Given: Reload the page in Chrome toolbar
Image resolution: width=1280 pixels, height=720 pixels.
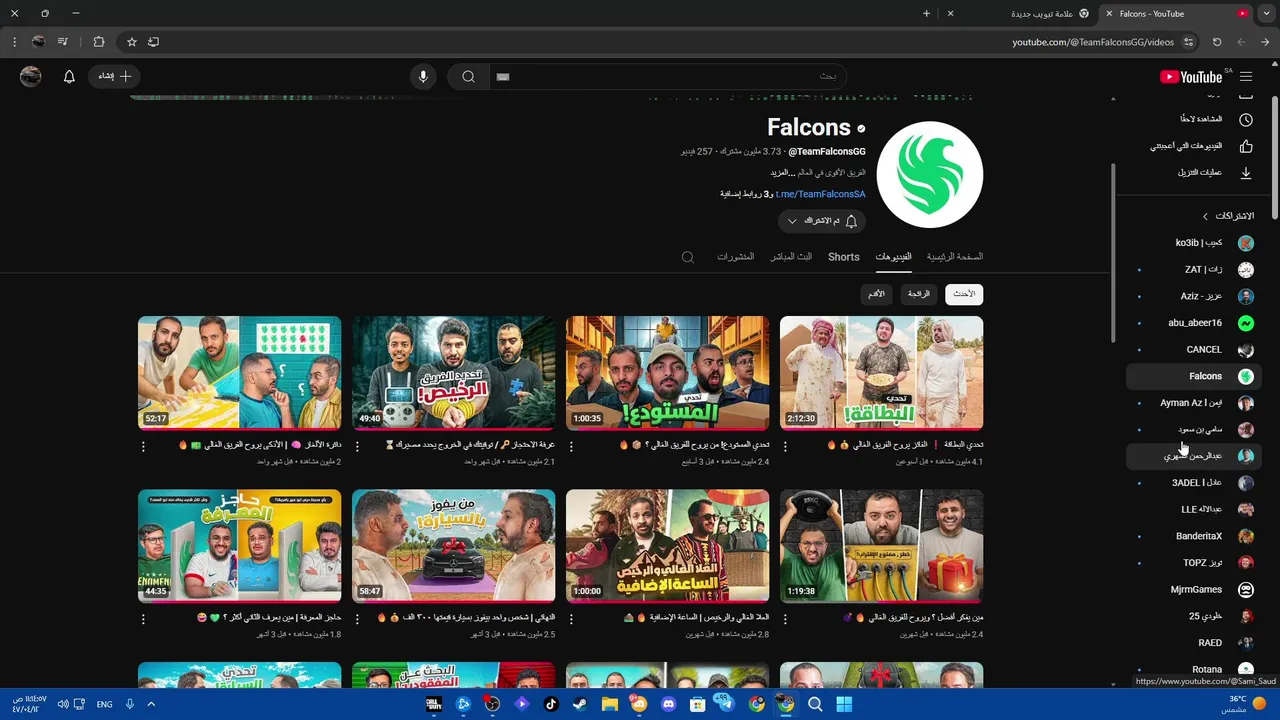Looking at the screenshot, I should pos(1217,42).
